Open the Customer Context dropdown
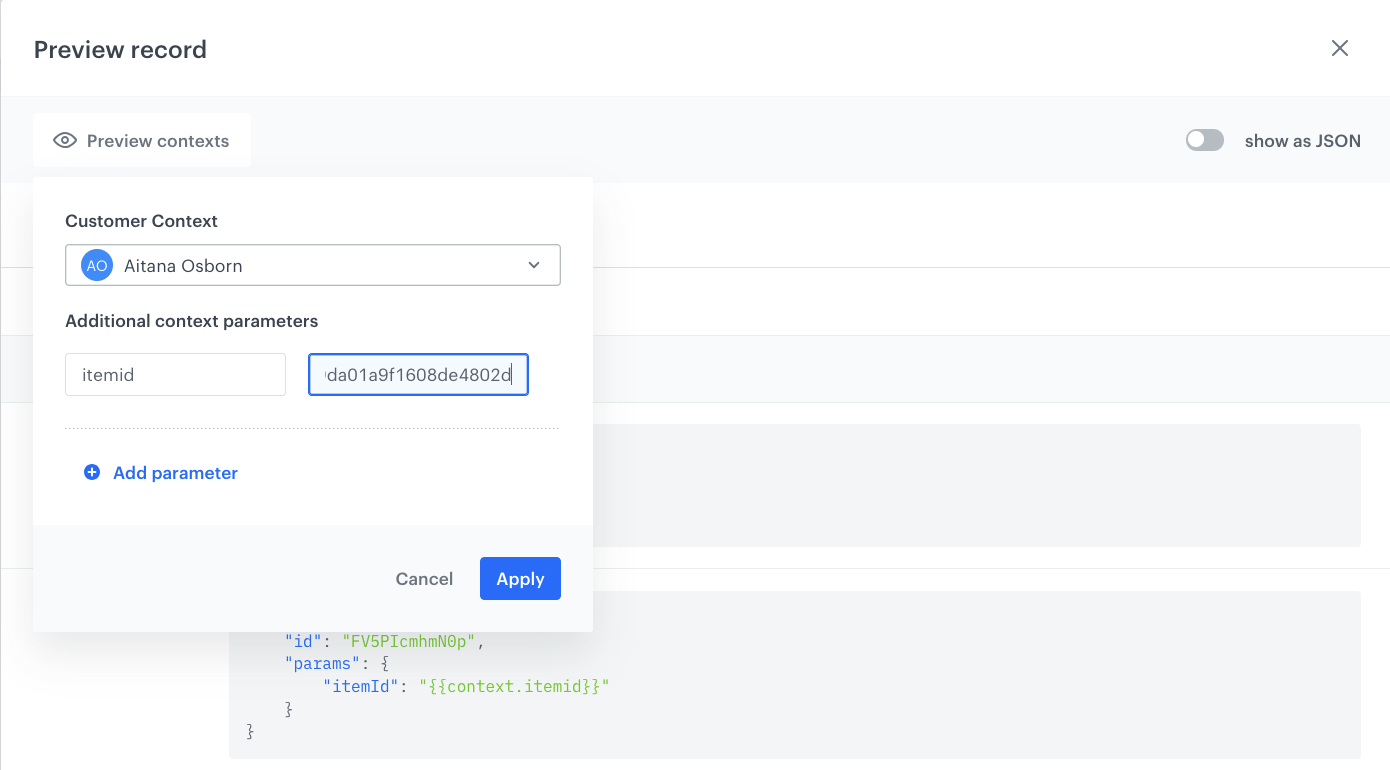This screenshot has width=1390, height=770. pyautogui.click(x=312, y=266)
